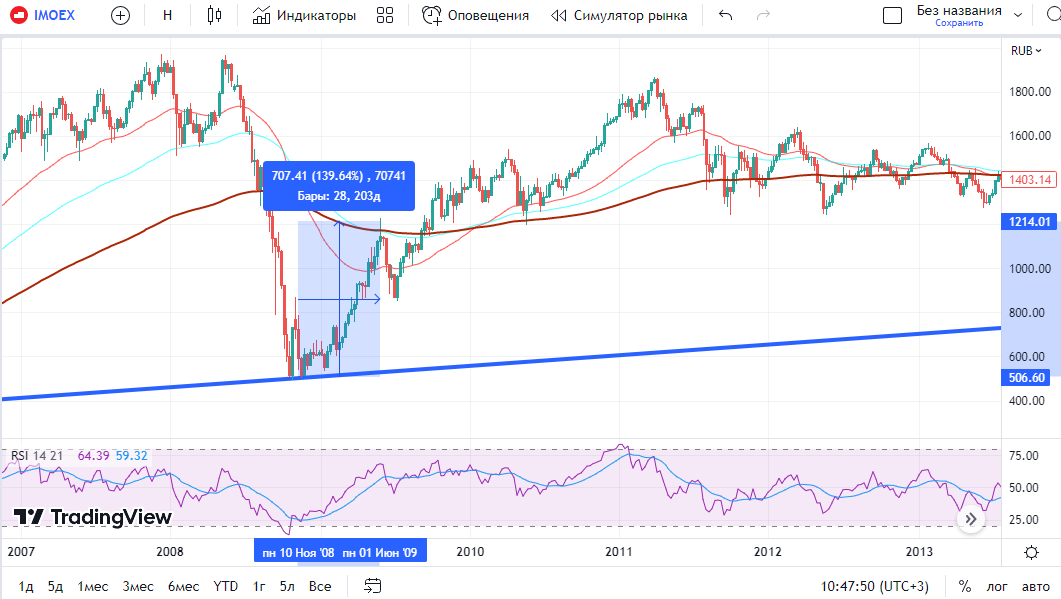Set the range to 5д
Screen dimensions: 1061x599
click(x=55, y=586)
